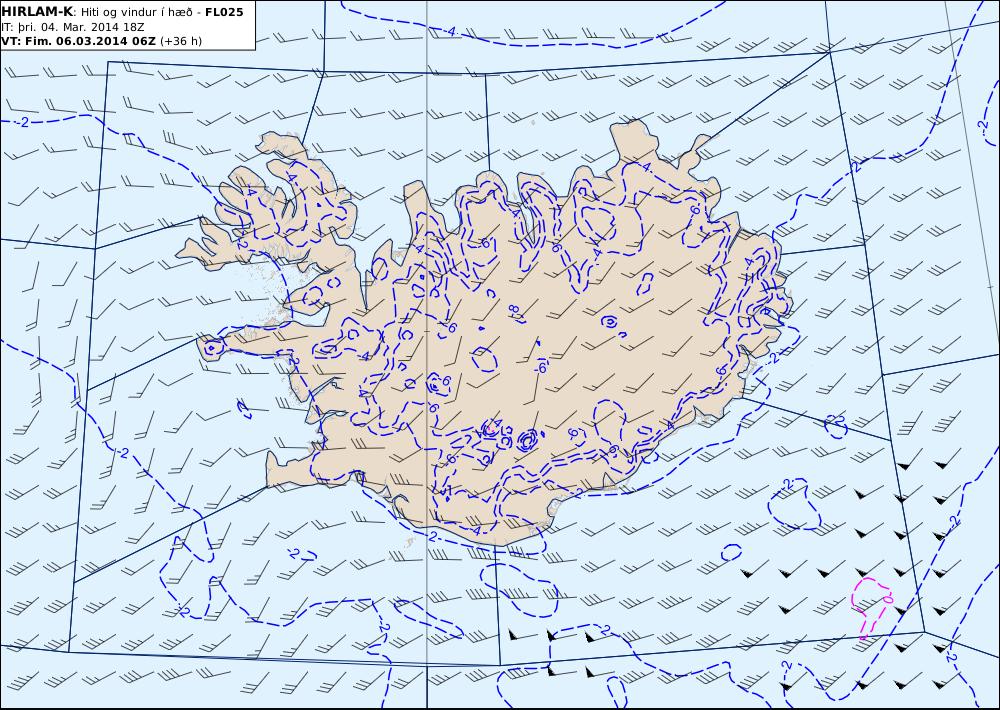
Task: Click the 'VT: Fim. 06.03.2014 06Z' valid time
Action: pos(78,41)
